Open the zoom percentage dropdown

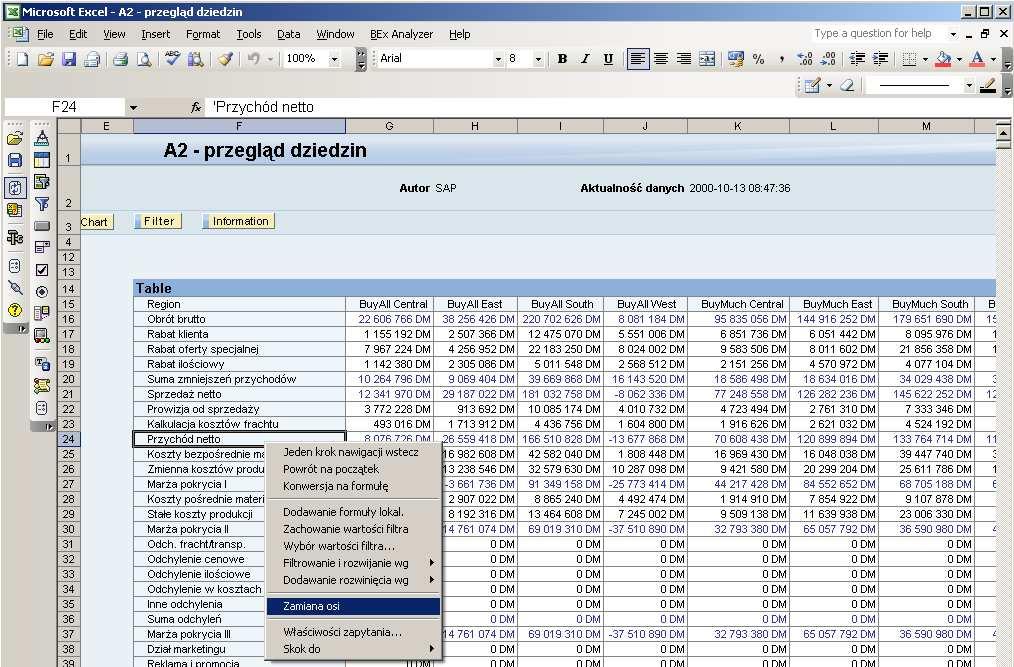[334, 59]
